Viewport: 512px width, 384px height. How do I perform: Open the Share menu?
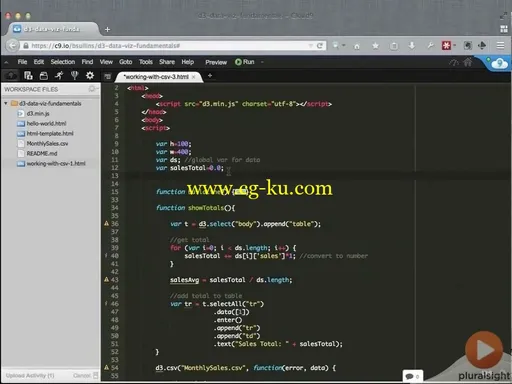[167, 62]
